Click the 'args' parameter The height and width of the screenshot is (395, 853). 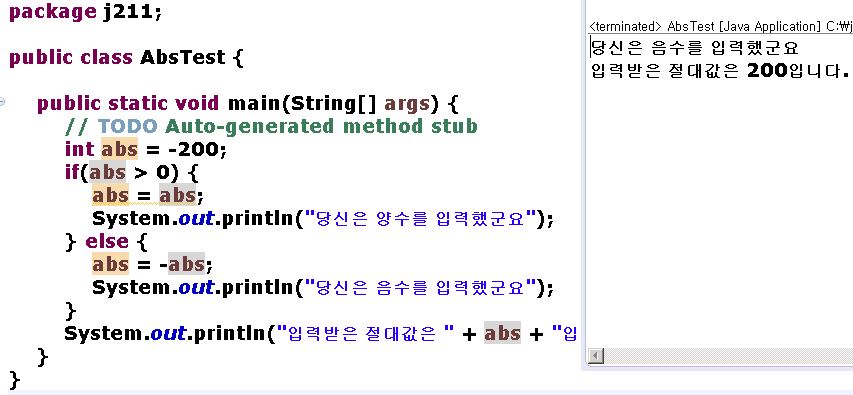click(x=408, y=103)
